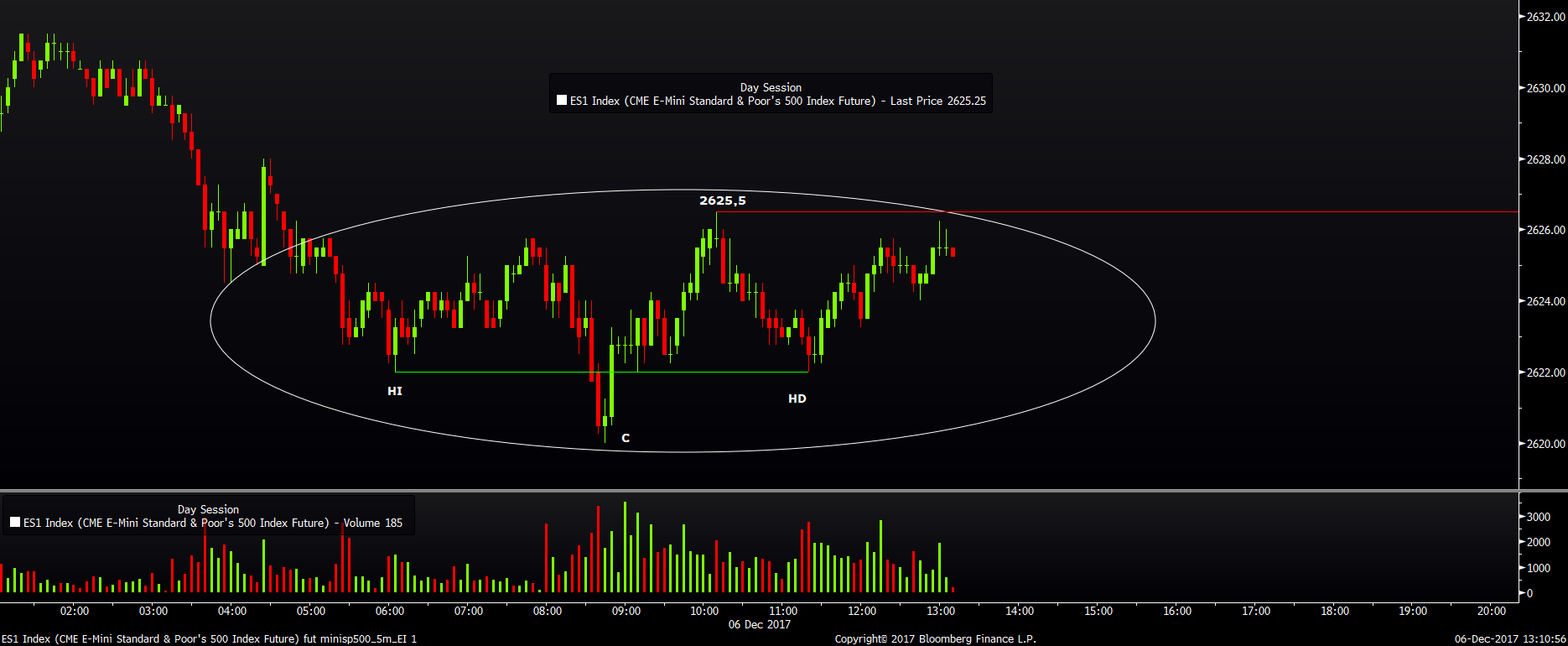The width and height of the screenshot is (1568, 646).
Task: Click the 2628.00 price axis label
Action: tap(1545, 159)
